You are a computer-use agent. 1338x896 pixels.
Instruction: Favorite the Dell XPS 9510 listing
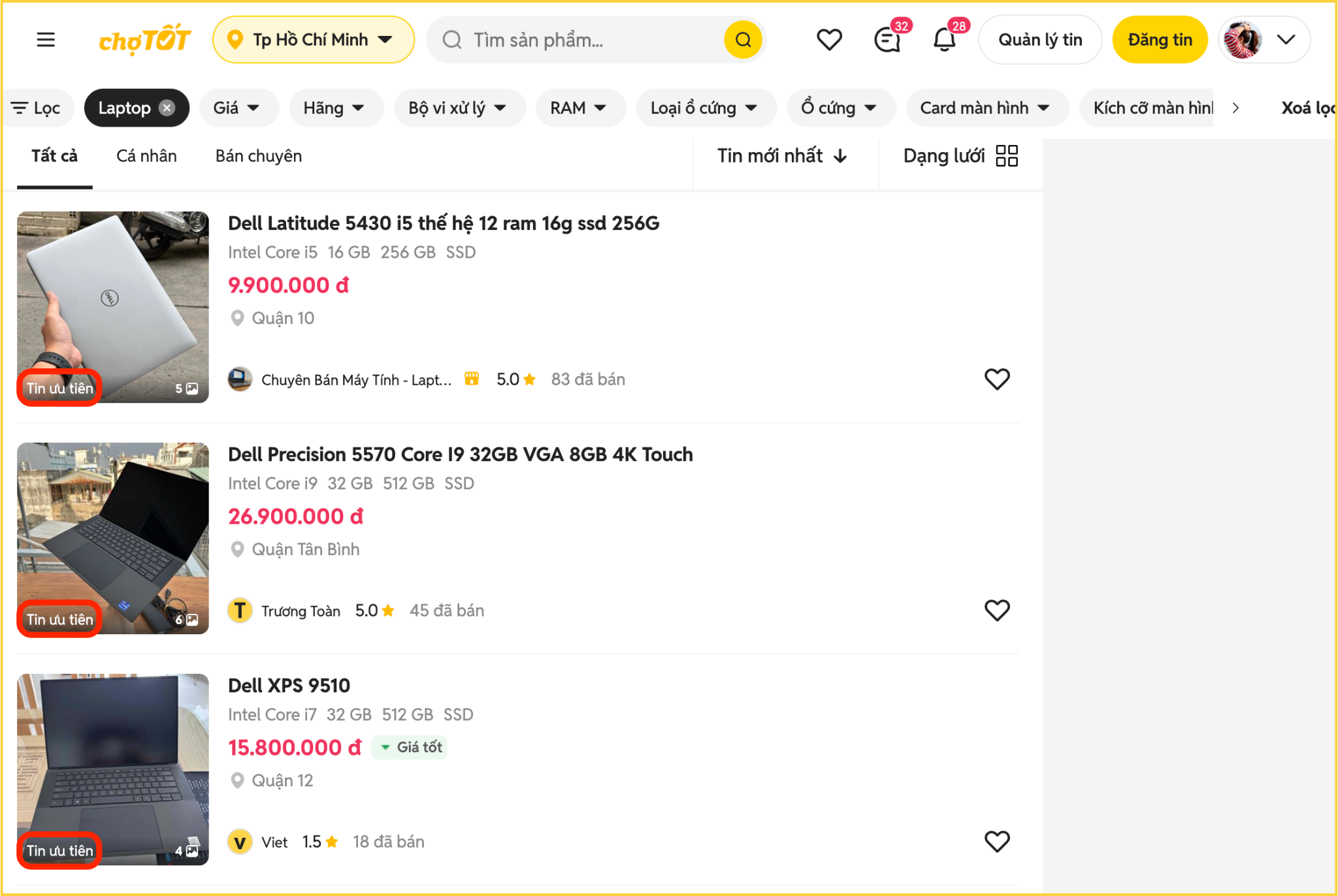[x=996, y=842]
